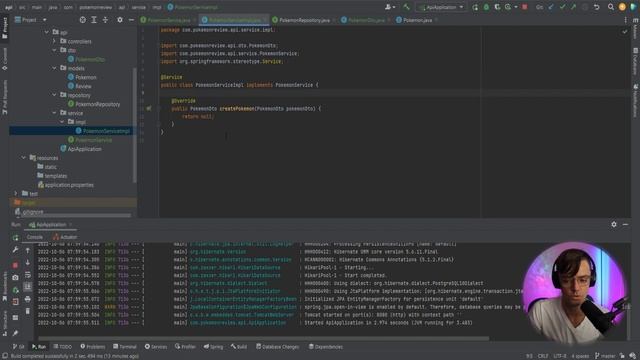Toggle scroll to end icon in console toolbar
This screenshot has height=360, width=640.
pyautogui.click(x=27, y=287)
